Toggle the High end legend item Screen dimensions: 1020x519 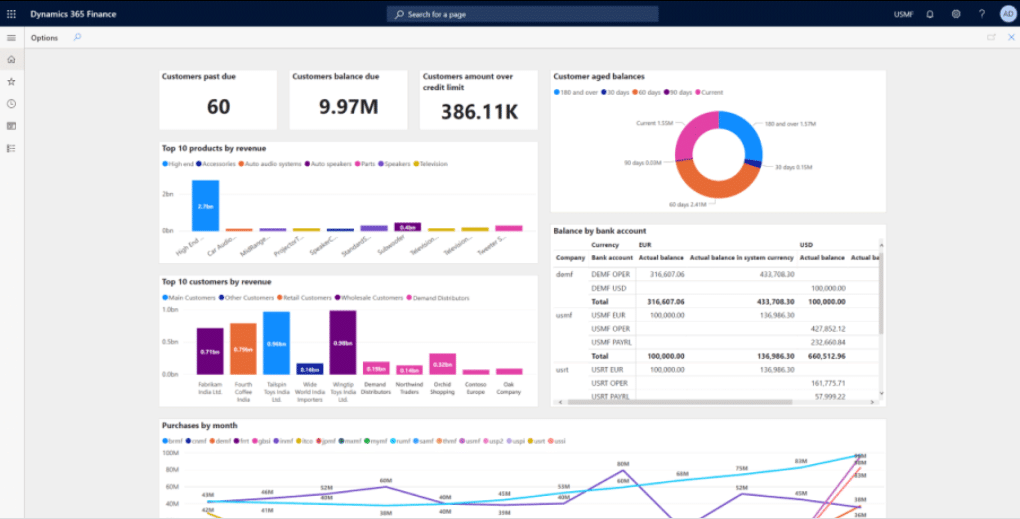[180, 164]
